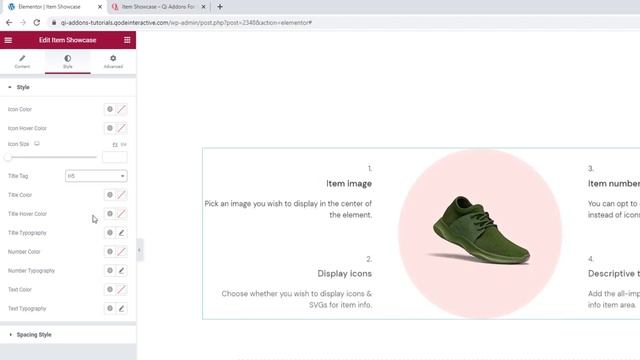Open global fonts for Number Typography
640x360 pixels.
(110, 271)
